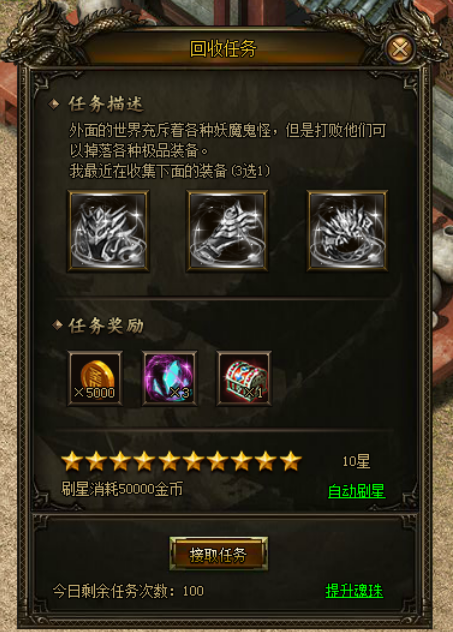Click the 今日剩余任务次数 counter
This screenshot has width=453, height=632.
click(x=128, y=591)
